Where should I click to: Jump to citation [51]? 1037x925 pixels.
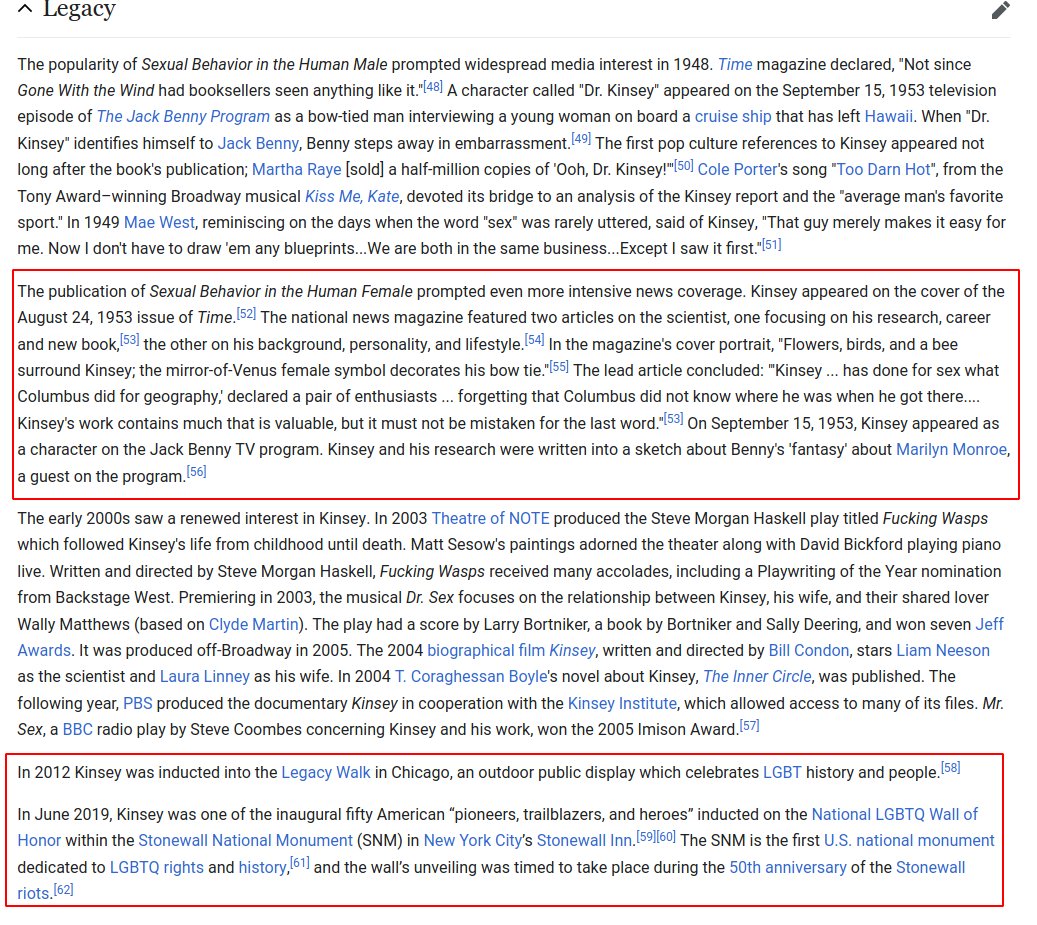(x=771, y=245)
